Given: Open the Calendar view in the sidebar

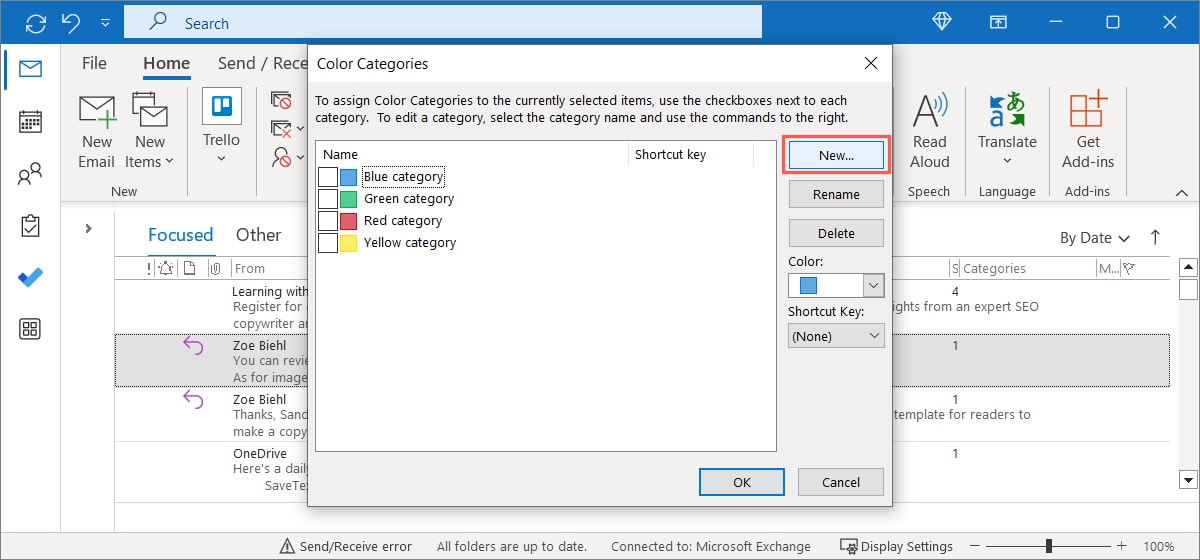Looking at the screenshot, I should [x=30, y=122].
